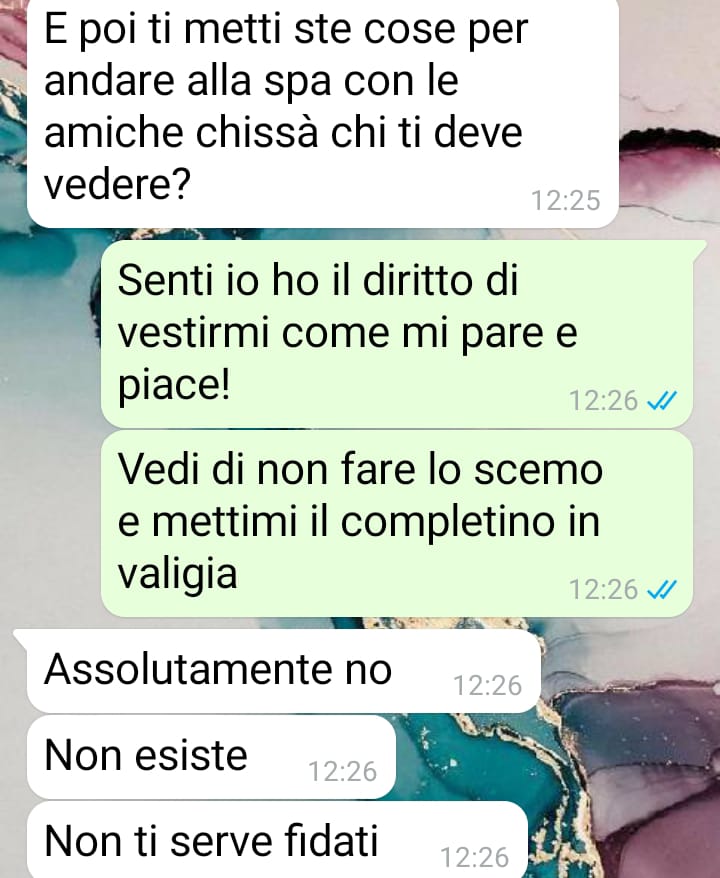Tap the 'Non esiste' message bubble
This screenshot has height=878, width=720.
click(211, 757)
